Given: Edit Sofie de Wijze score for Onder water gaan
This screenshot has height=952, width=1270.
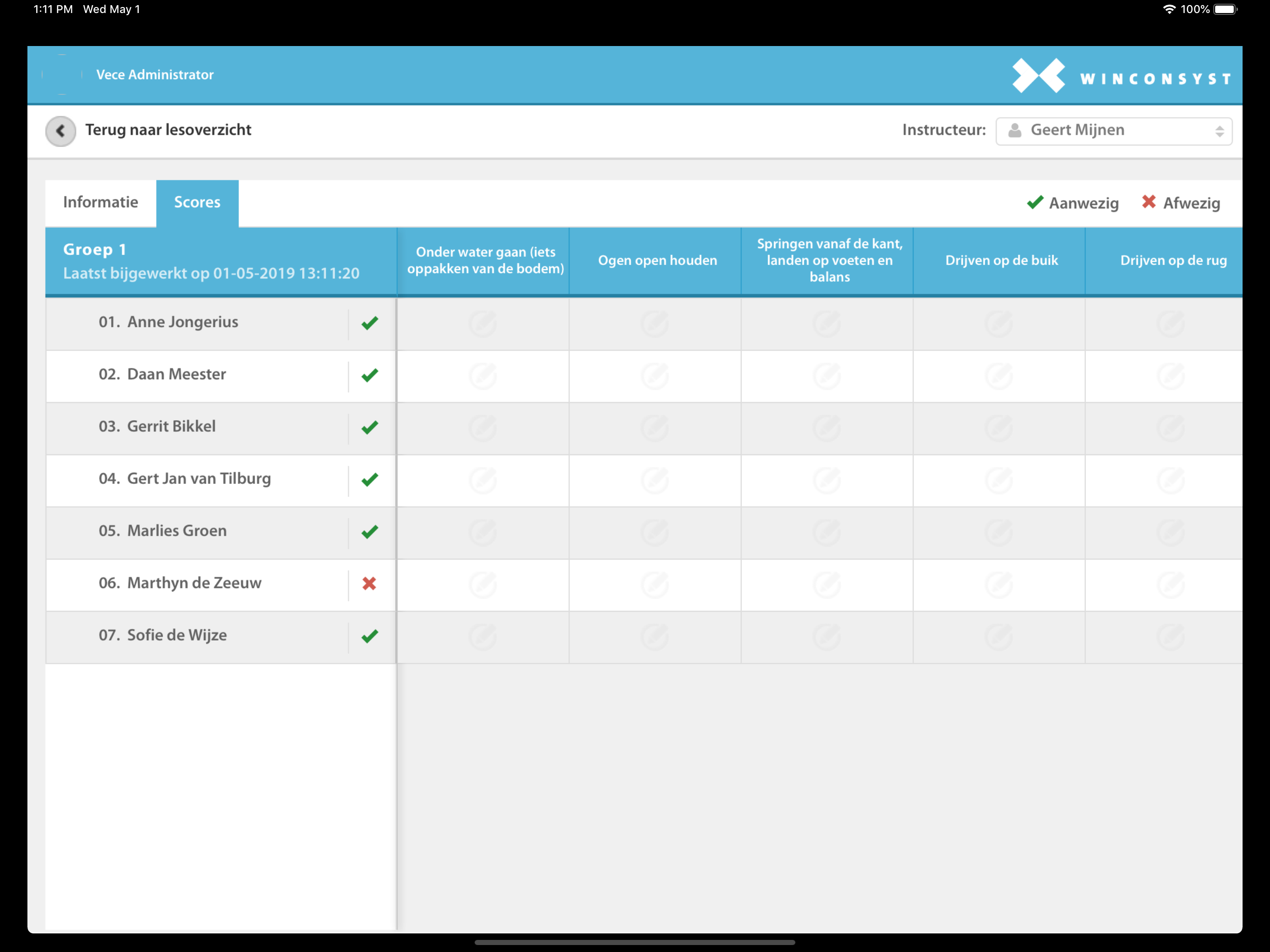Looking at the screenshot, I should [x=483, y=637].
